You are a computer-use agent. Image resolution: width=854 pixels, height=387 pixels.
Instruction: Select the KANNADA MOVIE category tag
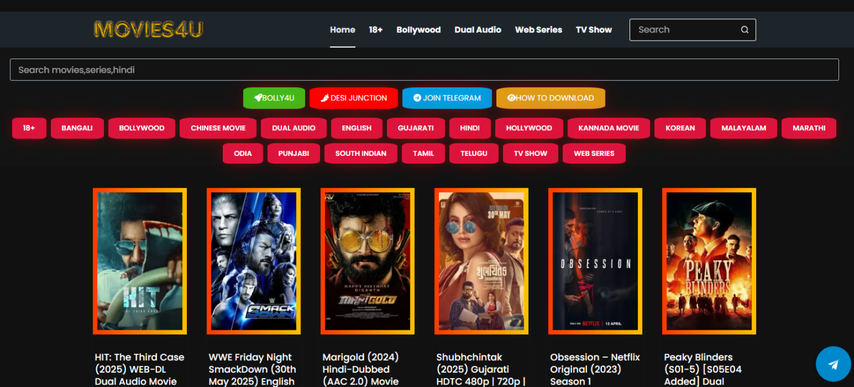tap(608, 128)
